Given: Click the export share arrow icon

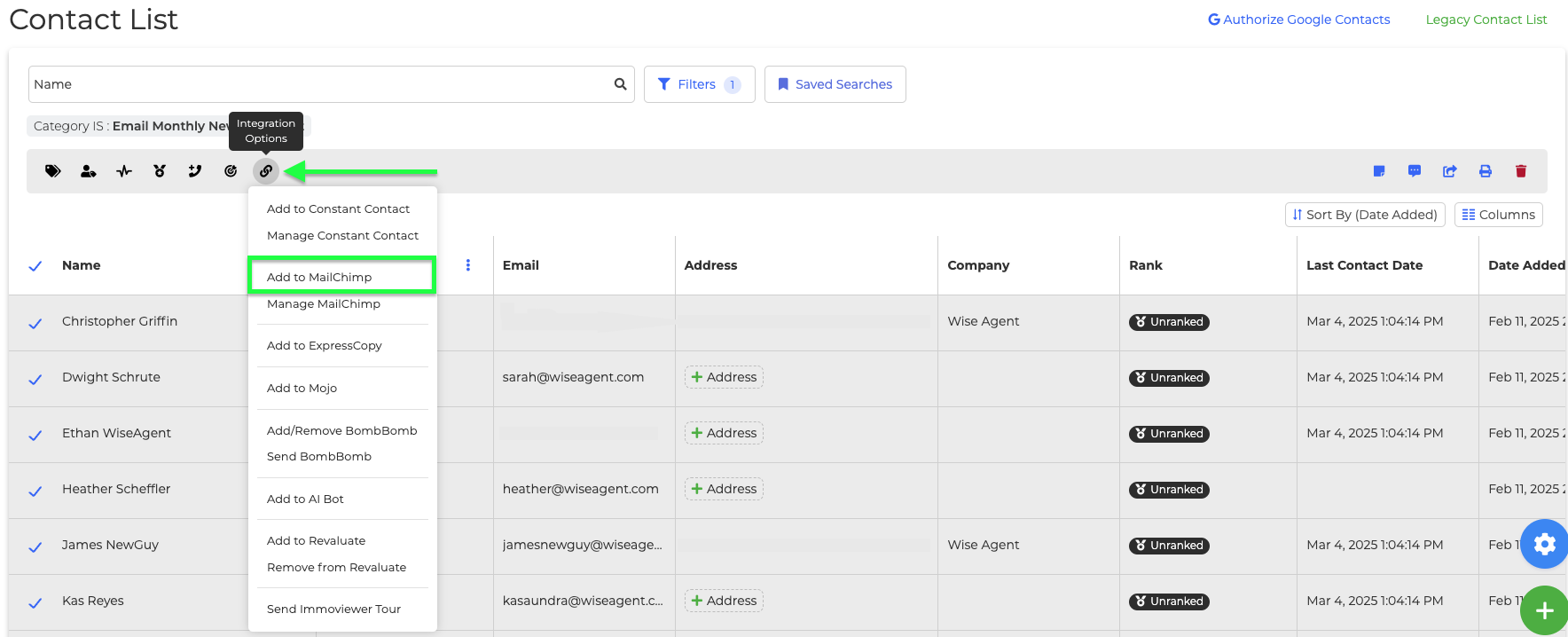Looking at the screenshot, I should 1450,171.
